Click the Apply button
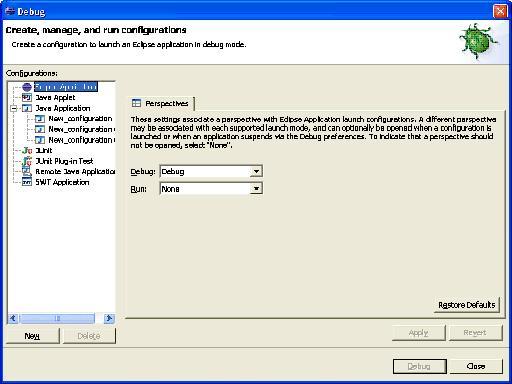The height and width of the screenshot is (384, 512). tap(419, 333)
